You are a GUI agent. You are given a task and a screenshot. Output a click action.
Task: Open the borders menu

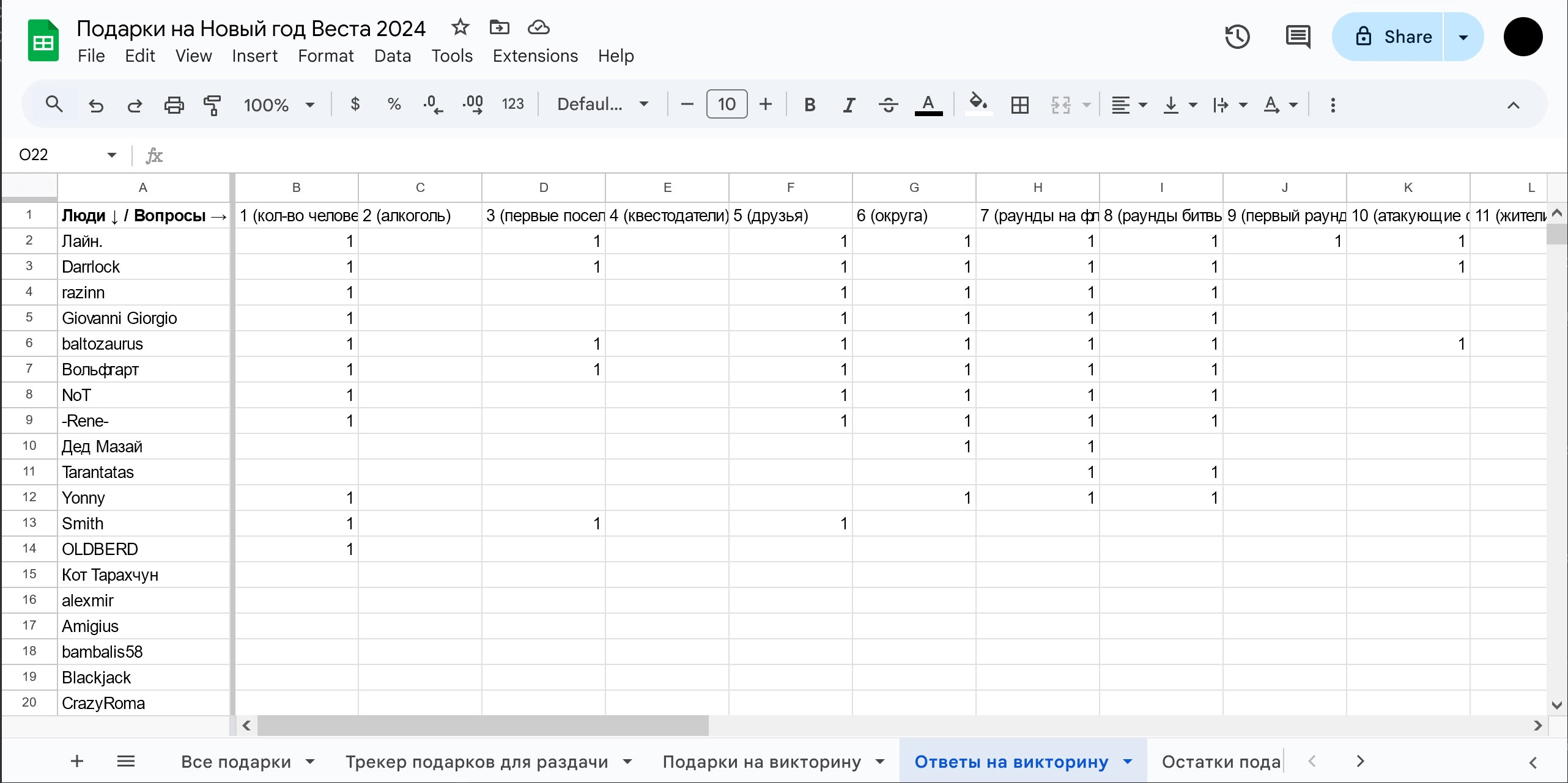pyautogui.click(x=1019, y=105)
